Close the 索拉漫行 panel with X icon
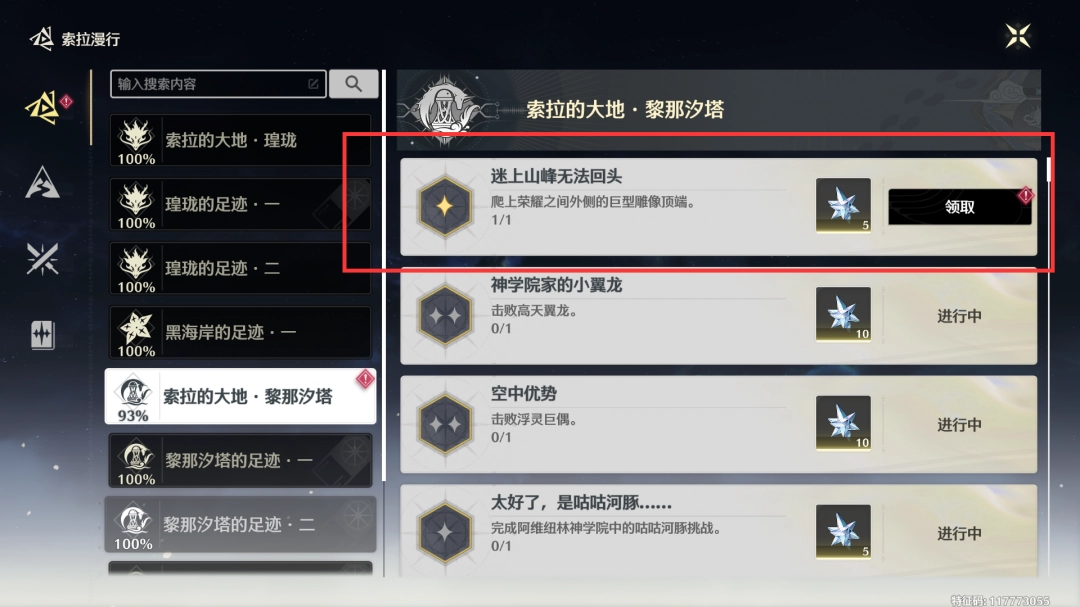1080x607 pixels. coord(1017,36)
